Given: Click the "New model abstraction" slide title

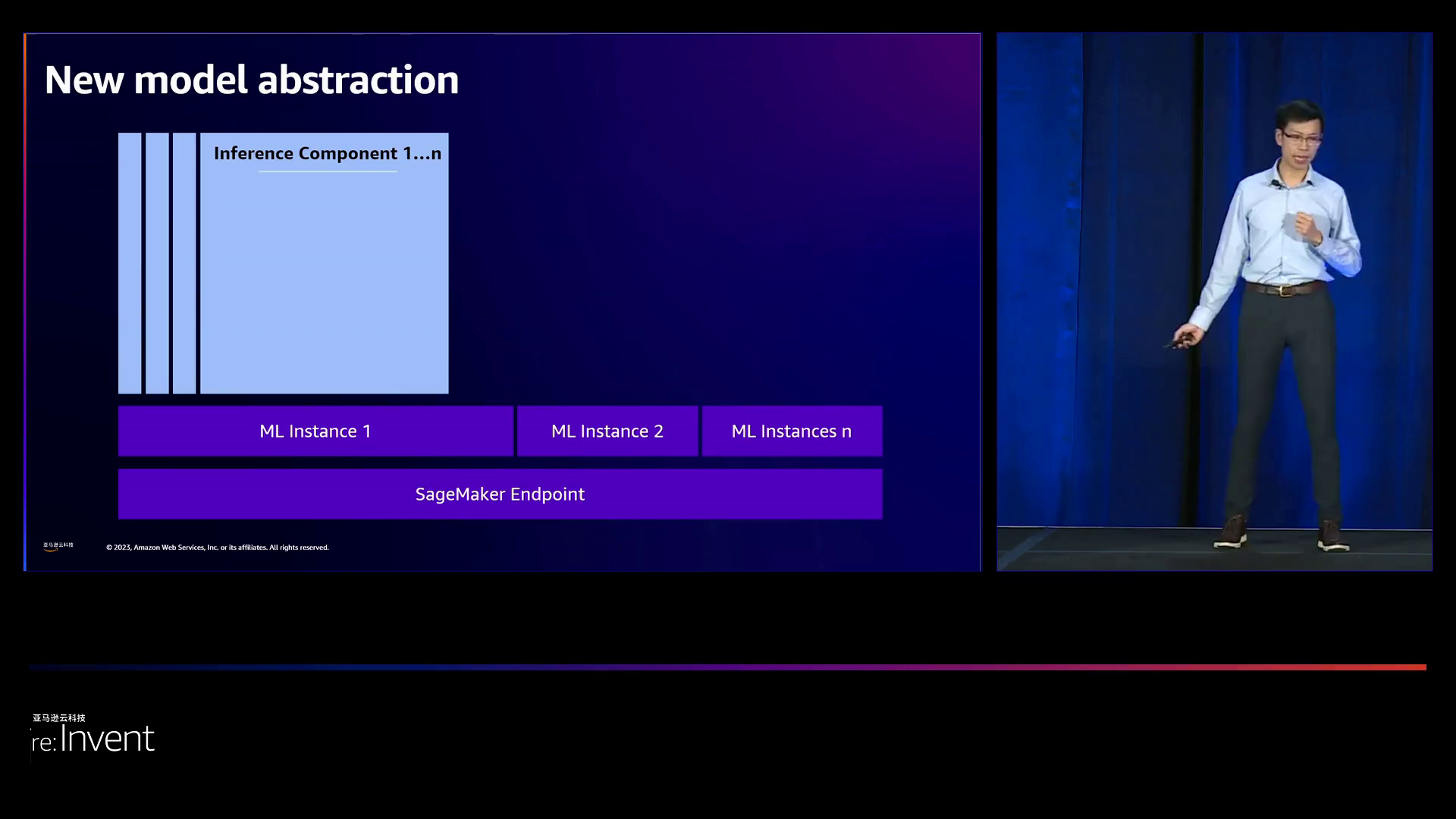Looking at the screenshot, I should (x=252, y=80).
